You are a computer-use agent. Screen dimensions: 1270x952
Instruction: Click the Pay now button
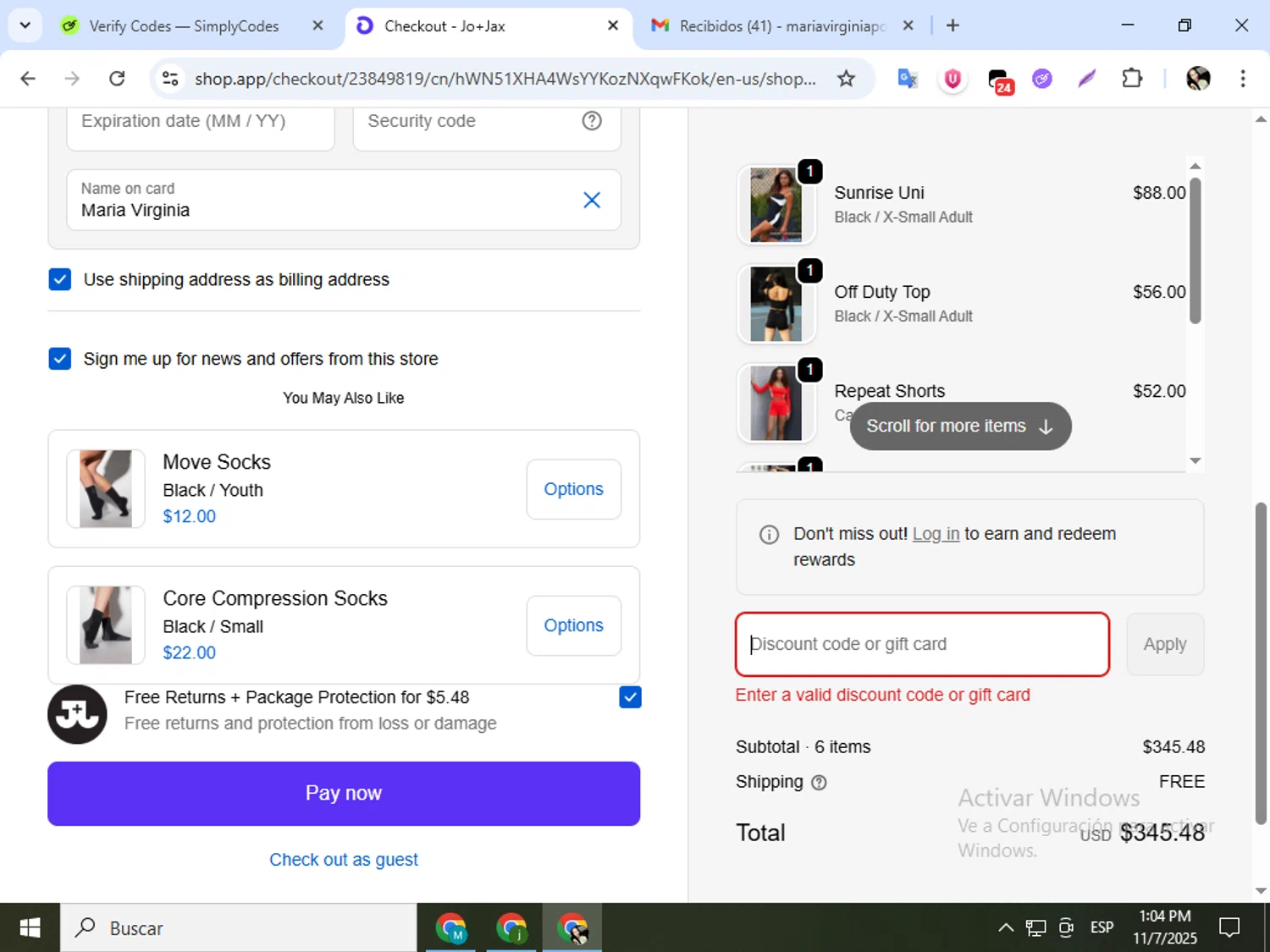click(x=344, y=794)
